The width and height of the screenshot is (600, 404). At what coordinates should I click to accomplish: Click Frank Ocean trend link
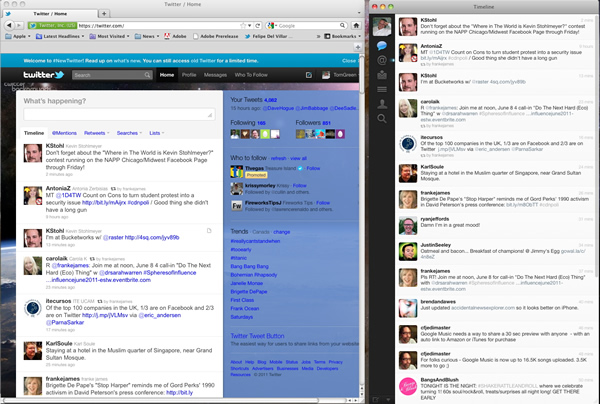point(245,308)
